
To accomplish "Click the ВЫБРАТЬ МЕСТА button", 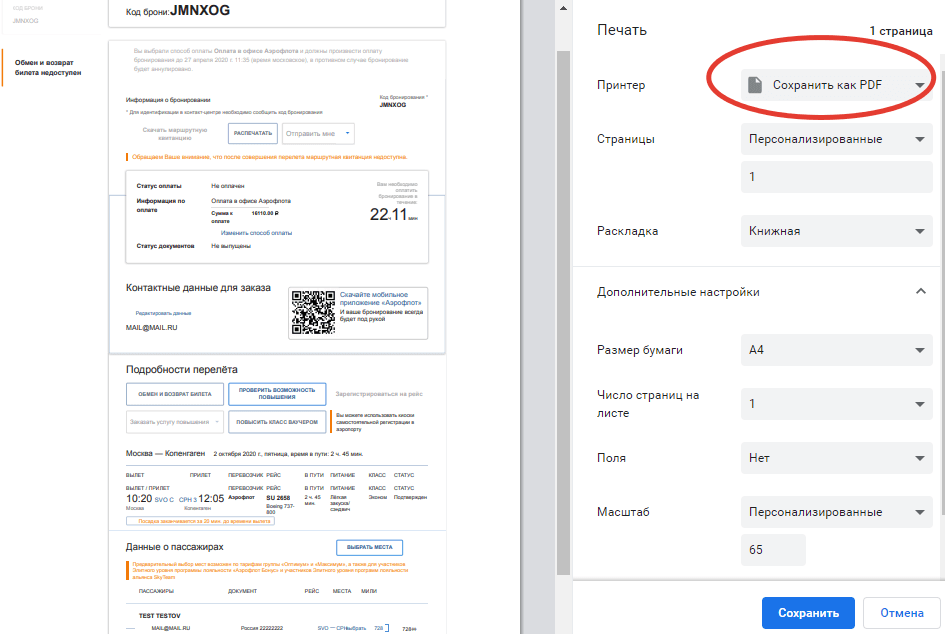I will (369, 547).
